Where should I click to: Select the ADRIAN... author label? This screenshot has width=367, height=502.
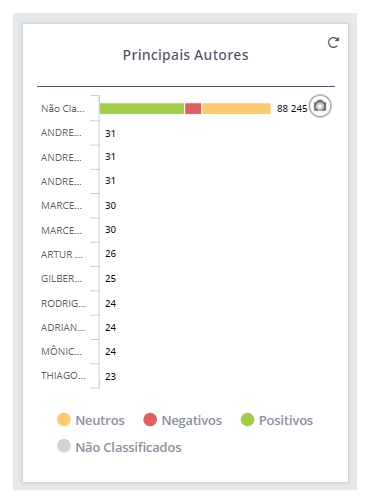[63, 328]
